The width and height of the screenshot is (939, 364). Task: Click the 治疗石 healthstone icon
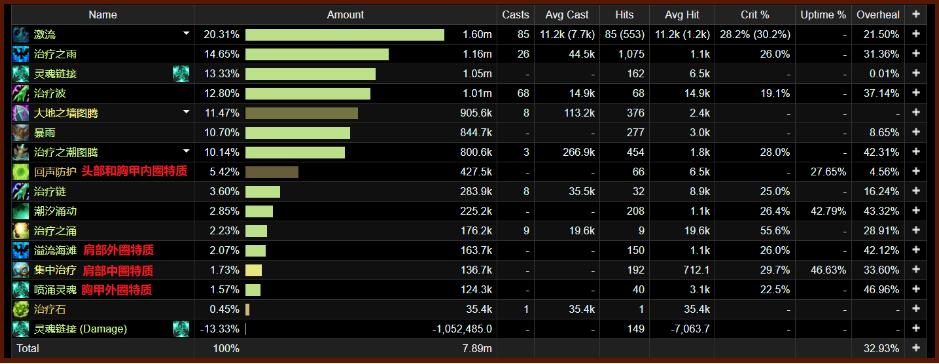coord(20,310)
